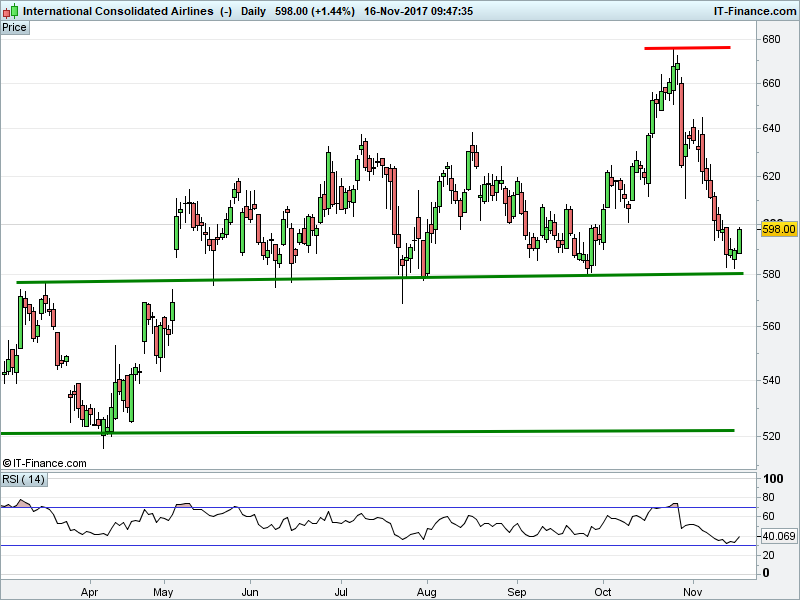800x600 pixels.
Task: Click the Jun date axis label
Action: [x=250, y=592]
